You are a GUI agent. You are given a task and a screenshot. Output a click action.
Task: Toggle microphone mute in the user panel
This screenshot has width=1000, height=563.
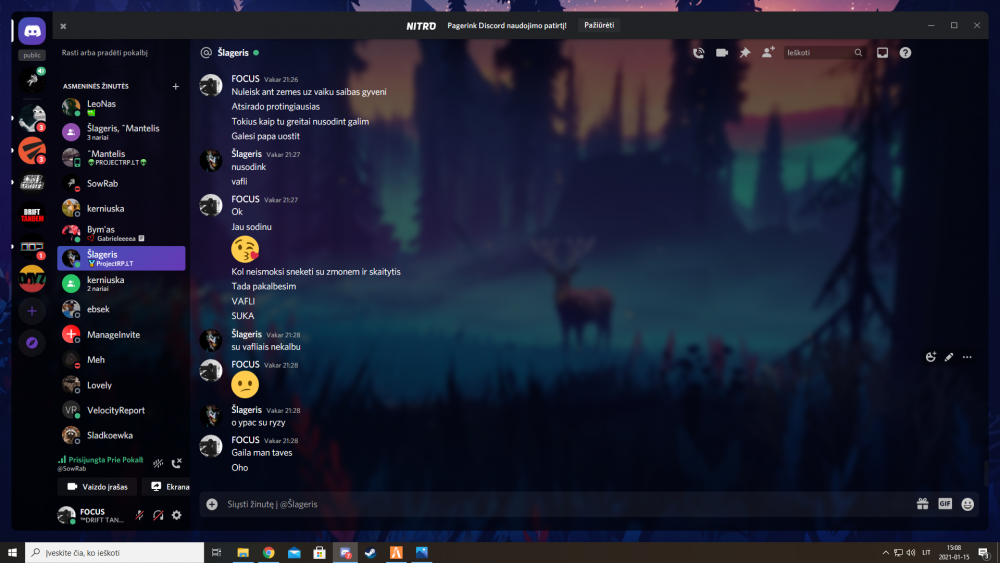click(x=139, y=515)
